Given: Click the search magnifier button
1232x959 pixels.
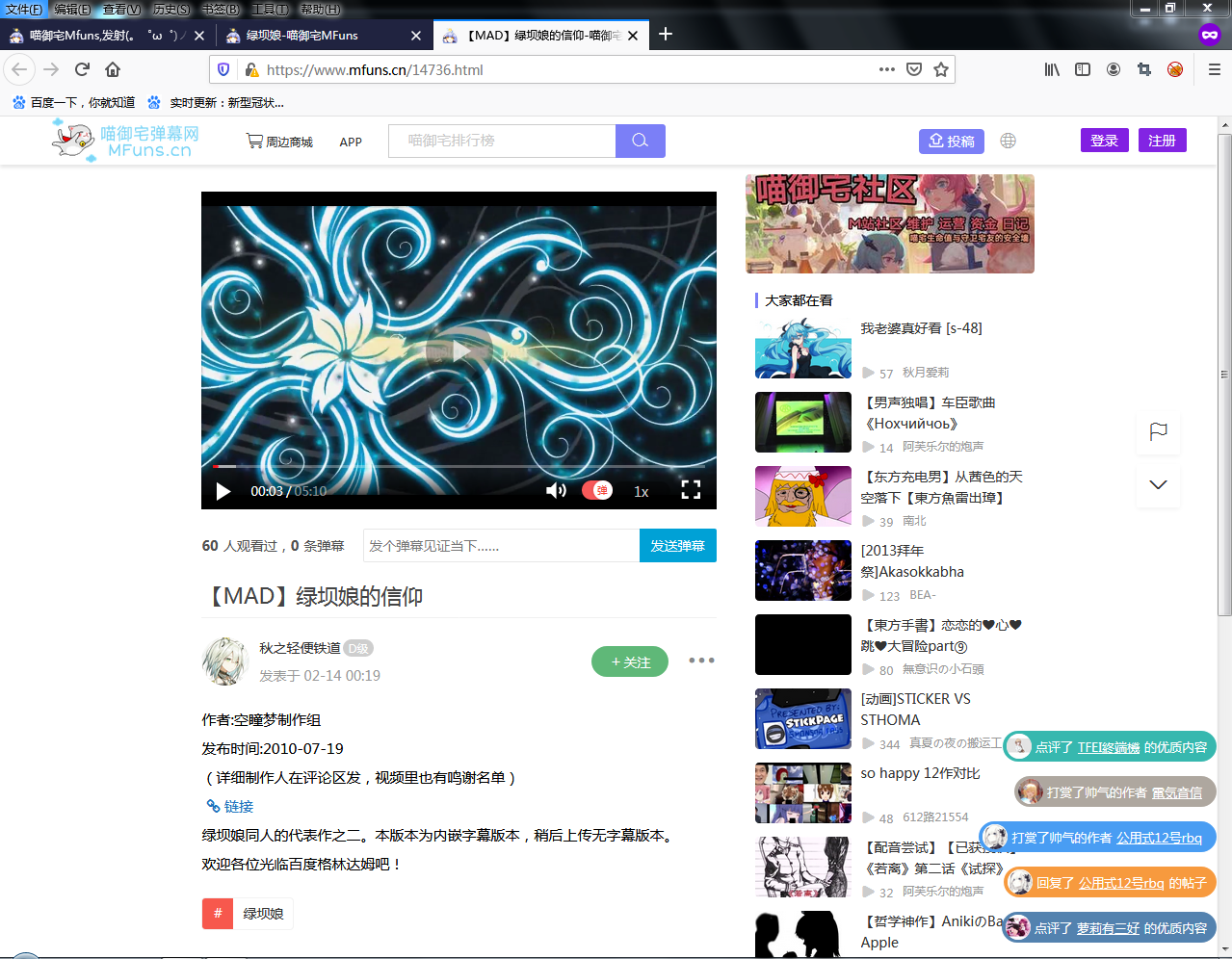Looking at the screenshot, I should tap(640, 141).
